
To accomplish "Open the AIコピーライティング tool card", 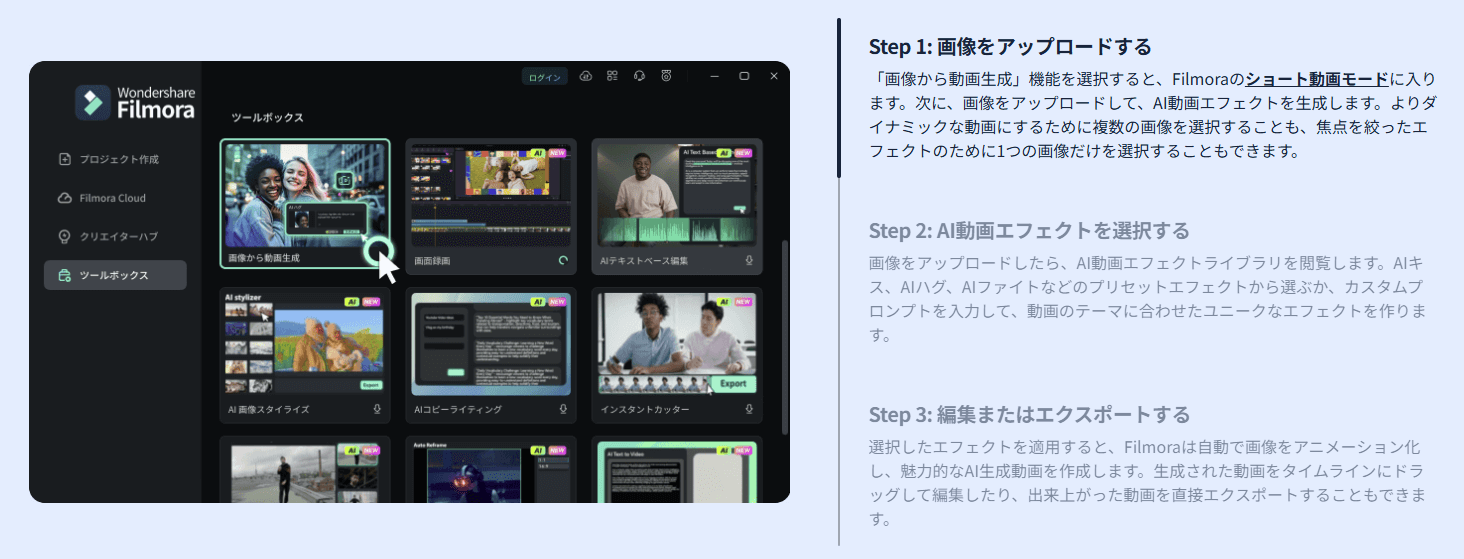I will click(491, 355).
